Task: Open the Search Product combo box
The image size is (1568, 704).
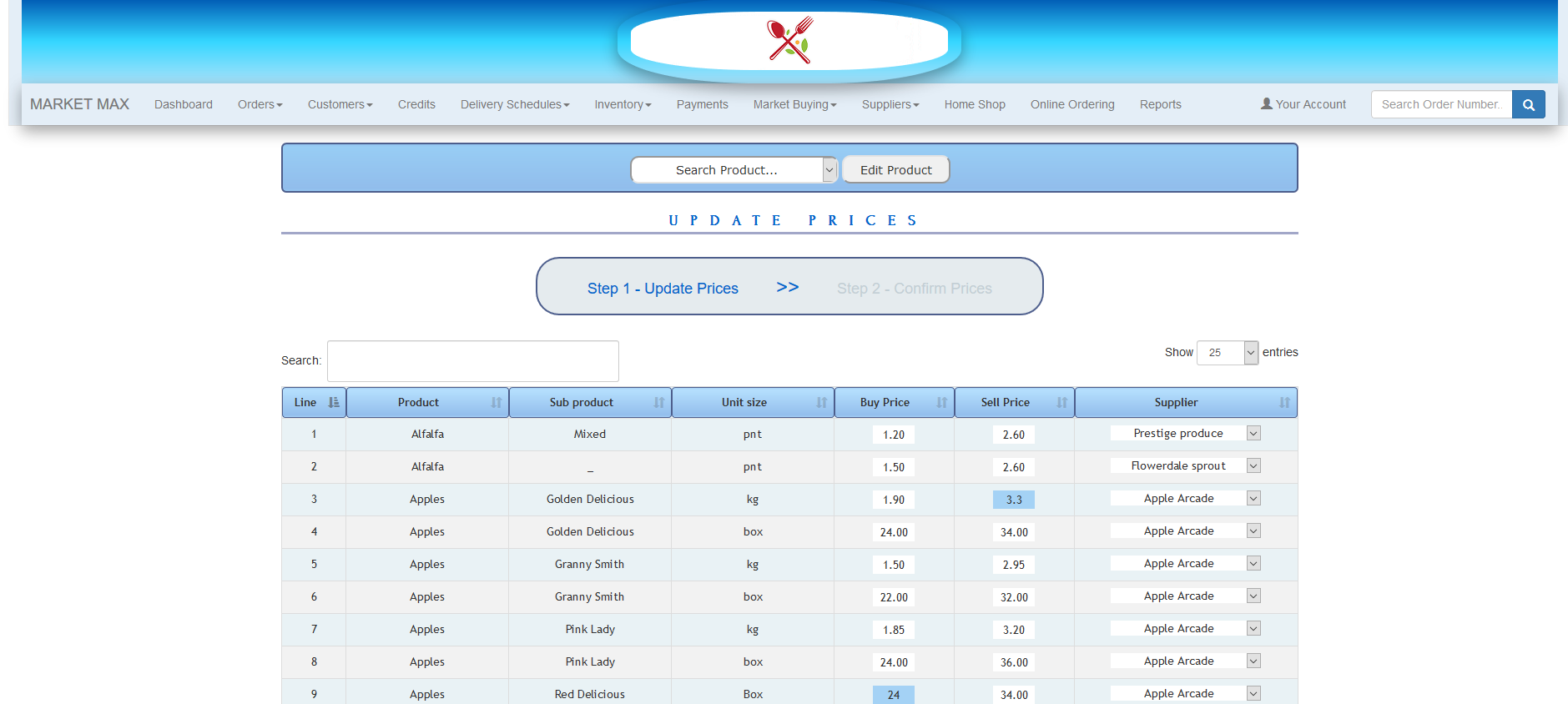Action: pos(734,169)
